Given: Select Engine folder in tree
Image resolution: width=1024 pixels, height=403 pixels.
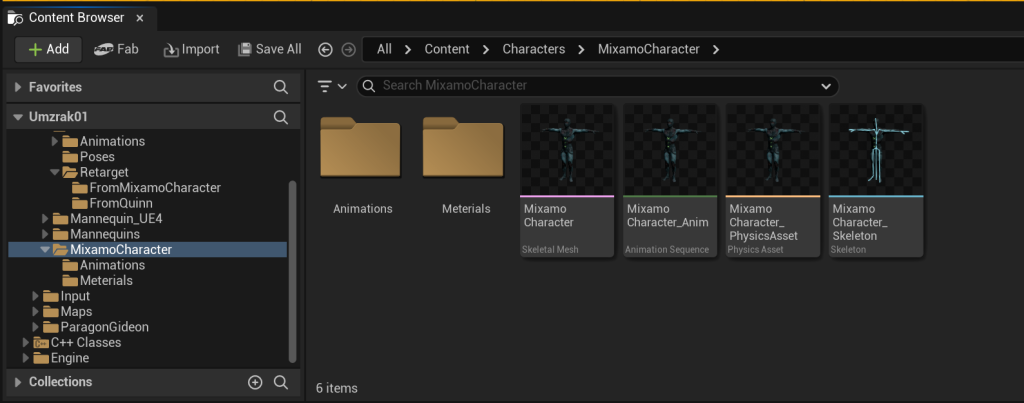Looking at the screenshot, I should [61, 358].
